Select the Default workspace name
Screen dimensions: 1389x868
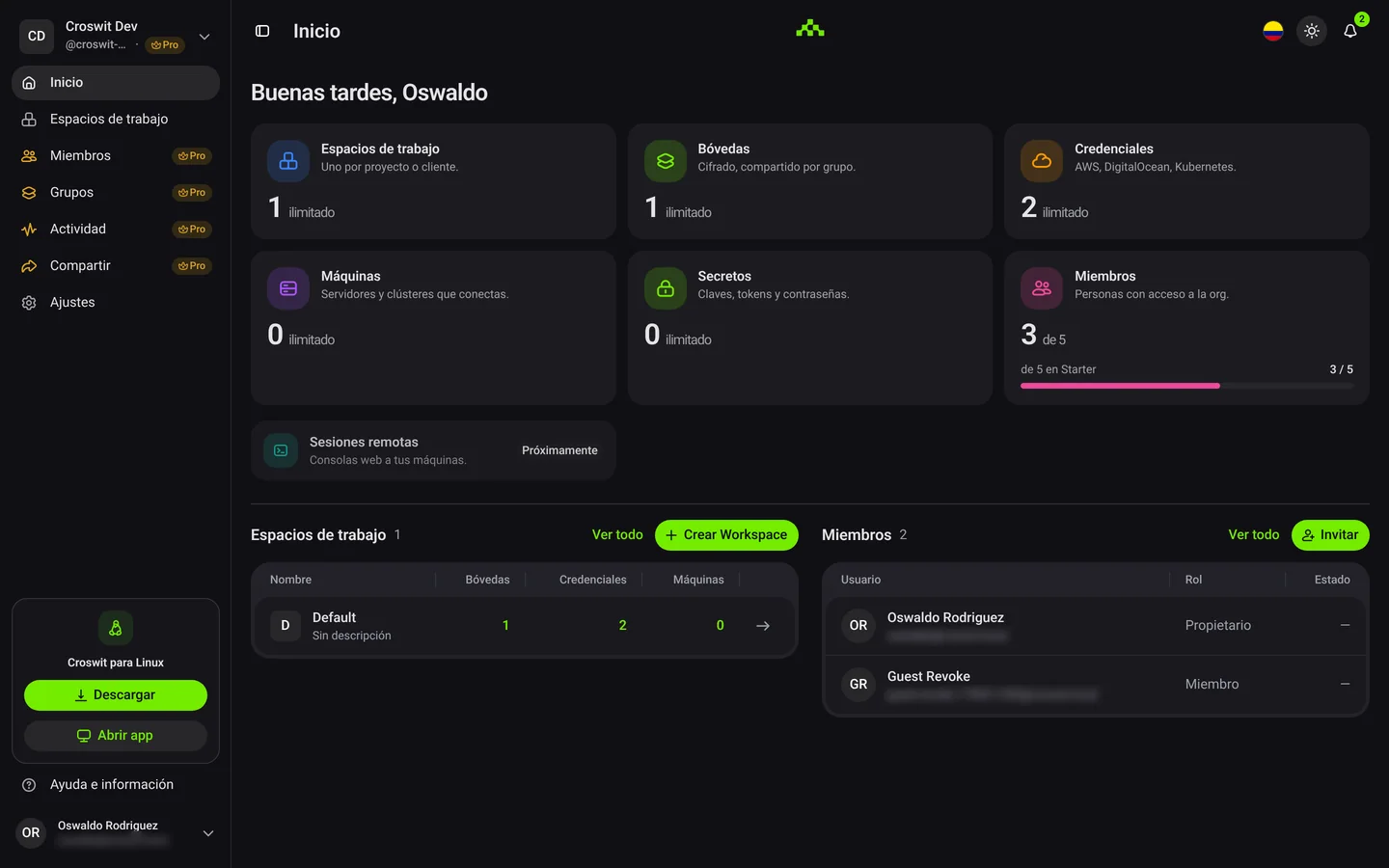point(334,617)
